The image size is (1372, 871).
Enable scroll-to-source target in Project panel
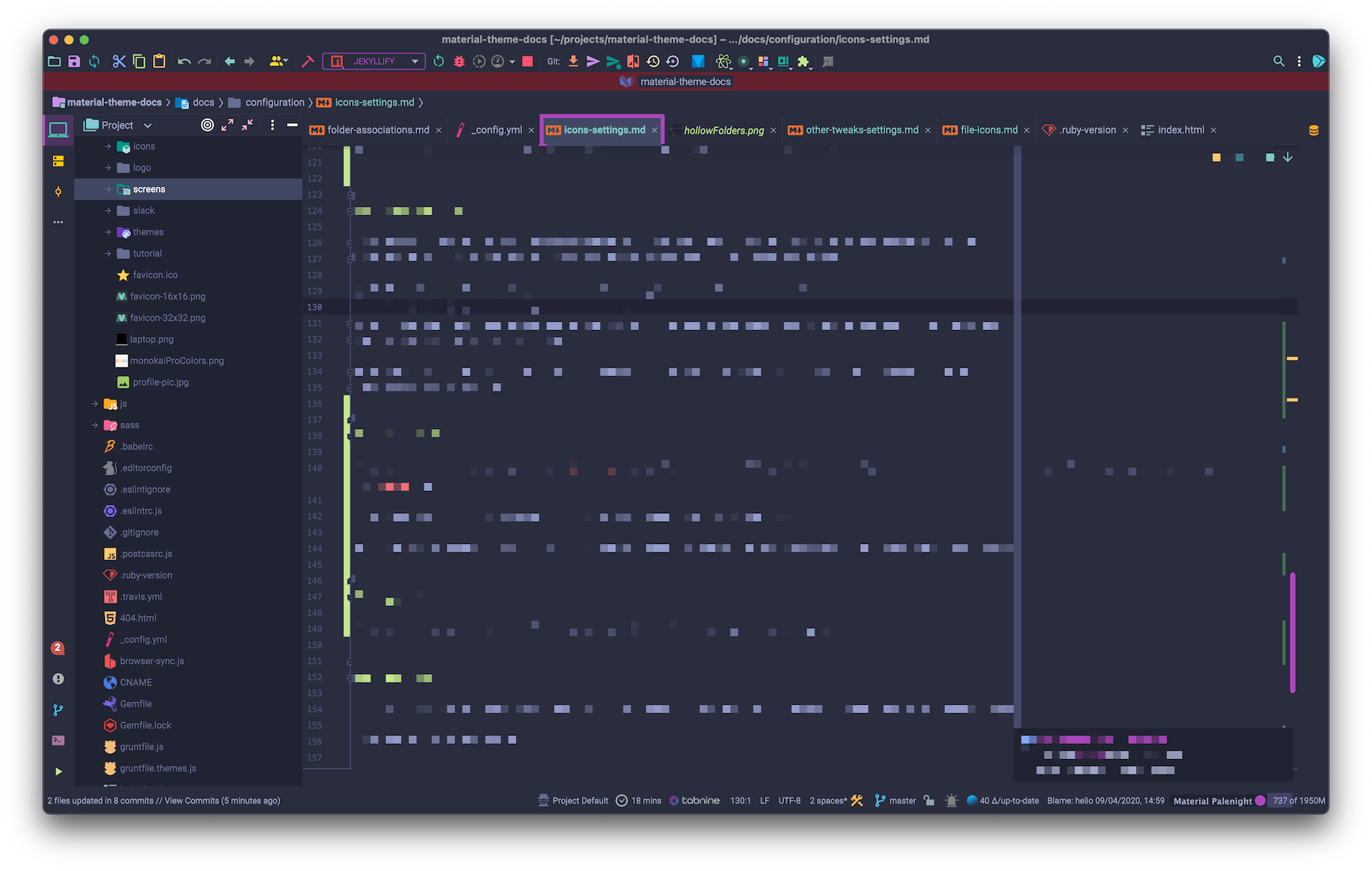point(207,125)
